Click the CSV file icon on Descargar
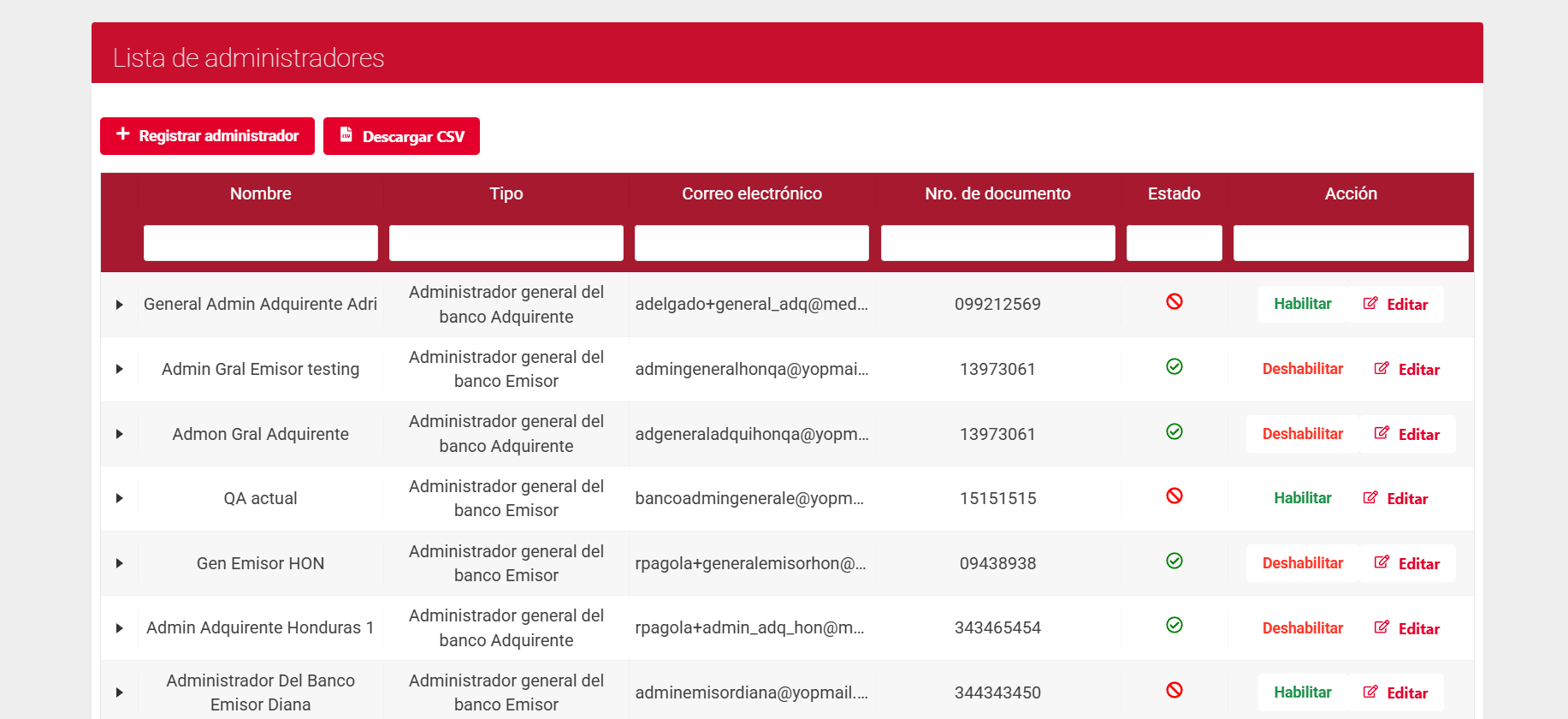The width and height of the screenshot is (1568, 719). pos(346,134)
